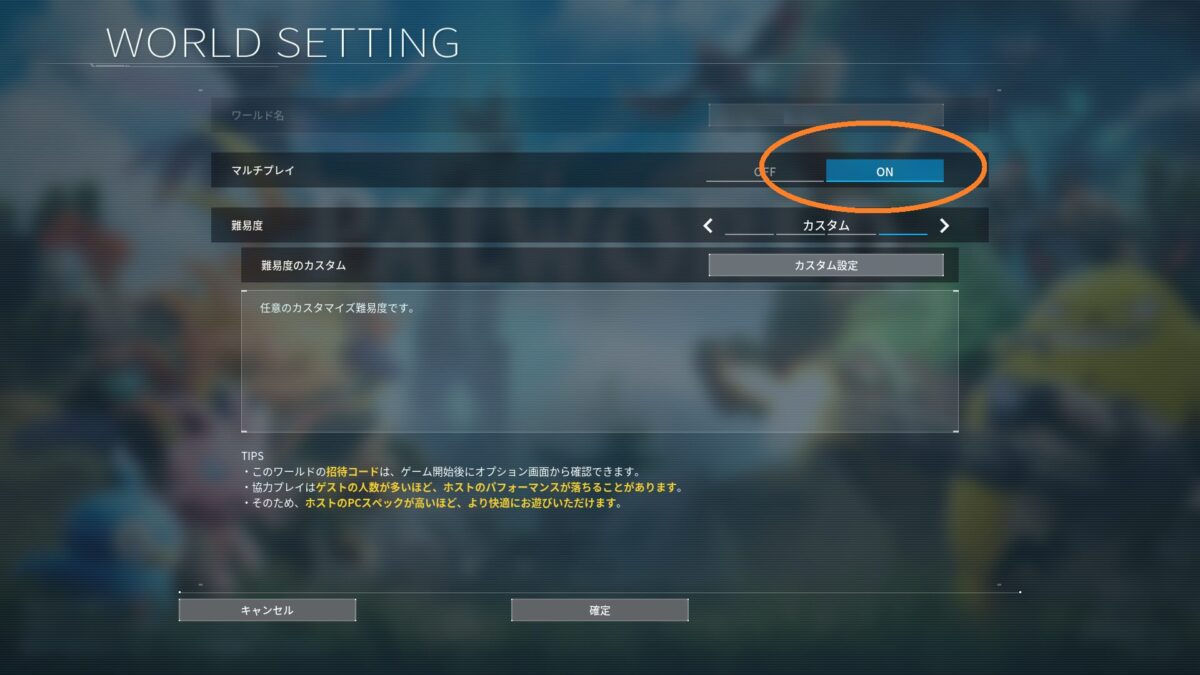Confirm settings with the 確定 button
Screen dimensions: 1200x675
click(600, 610)
